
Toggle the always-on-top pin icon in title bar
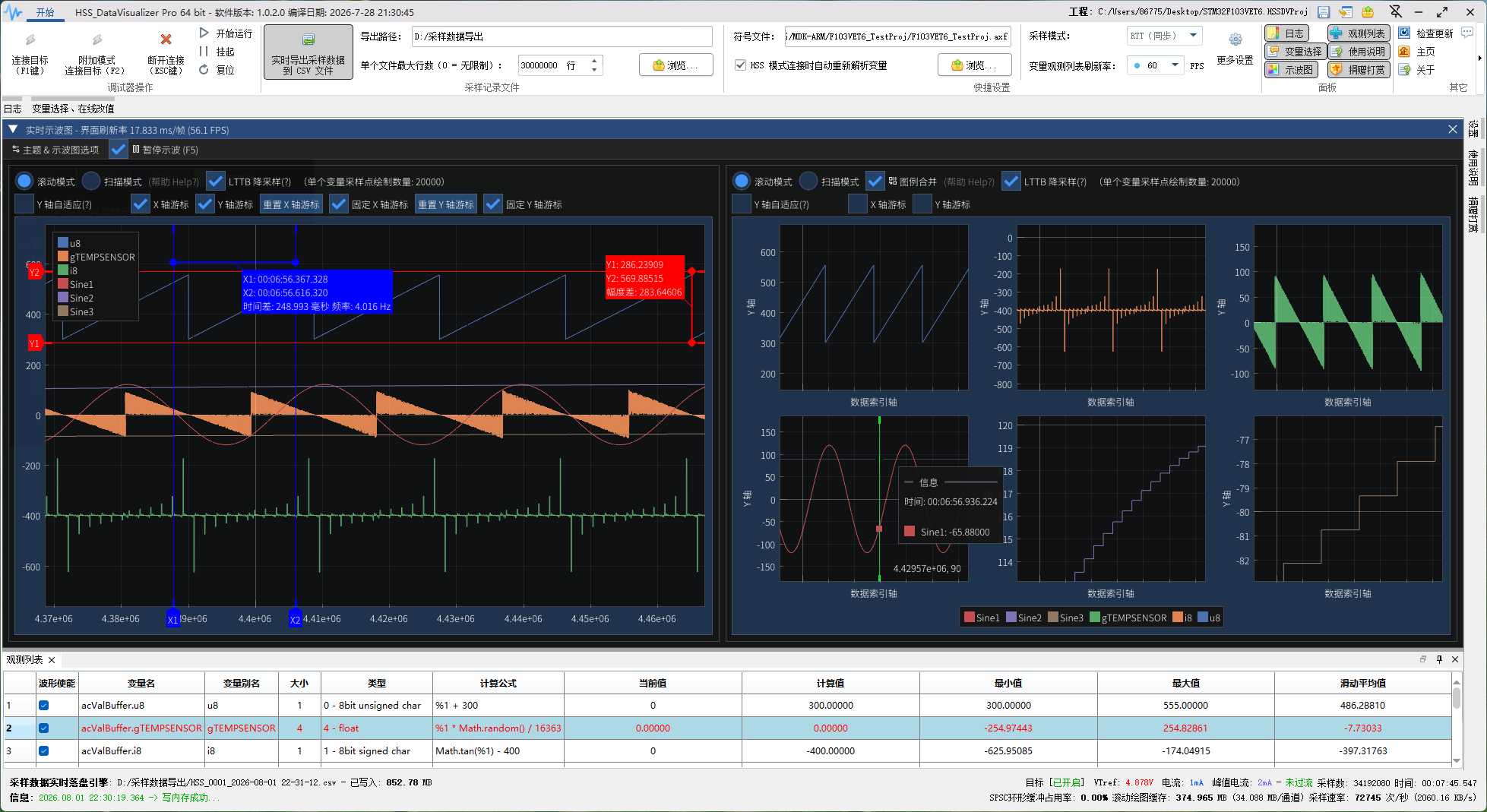[1396, 11]
